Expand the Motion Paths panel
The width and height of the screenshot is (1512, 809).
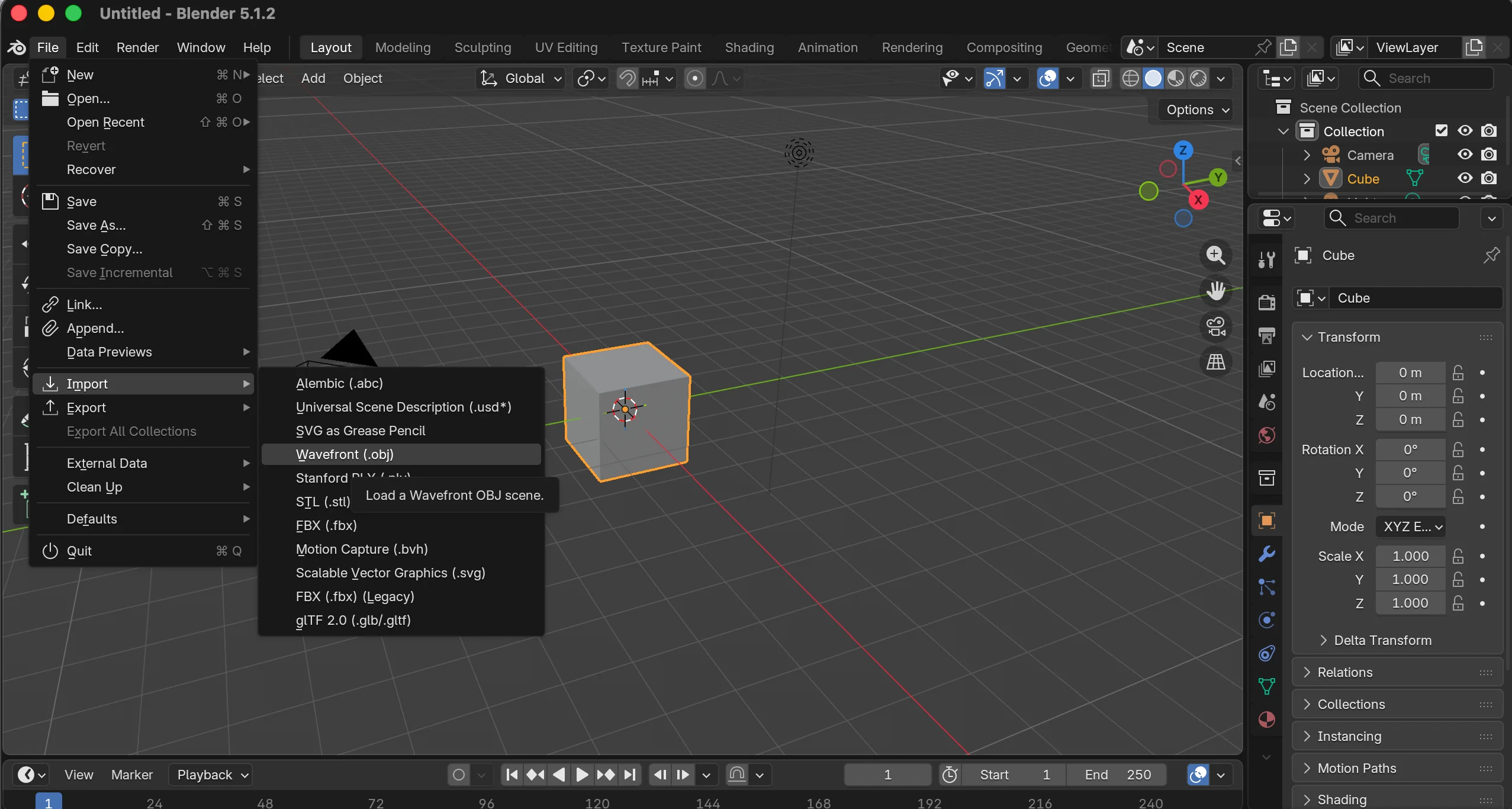(1397, 768)
